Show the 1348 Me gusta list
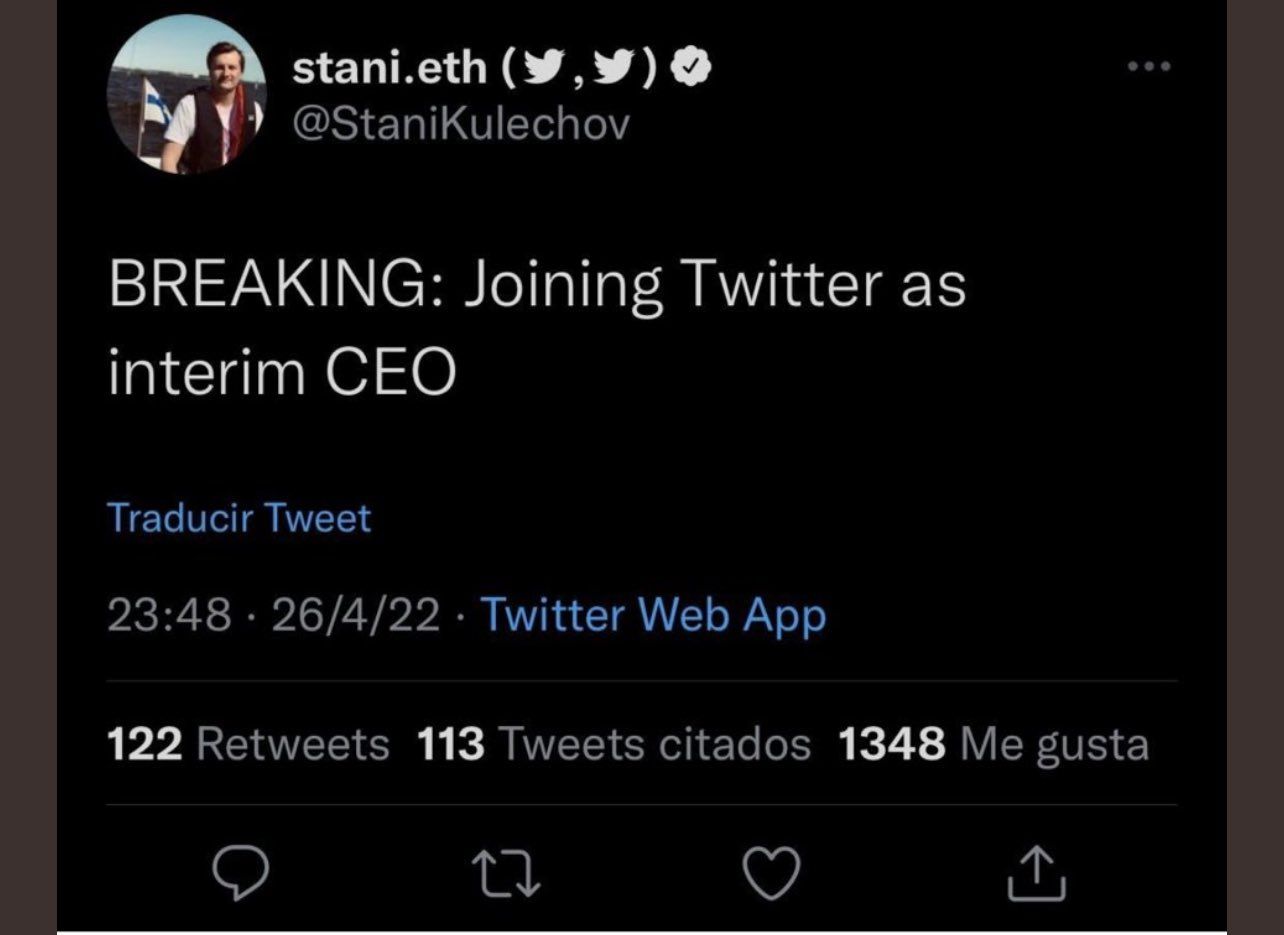This screenshot has height=935, width=1284. pos(992,744)
